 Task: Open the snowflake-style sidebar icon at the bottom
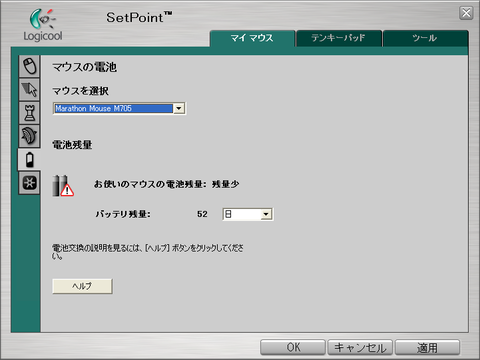pos(30,183)
